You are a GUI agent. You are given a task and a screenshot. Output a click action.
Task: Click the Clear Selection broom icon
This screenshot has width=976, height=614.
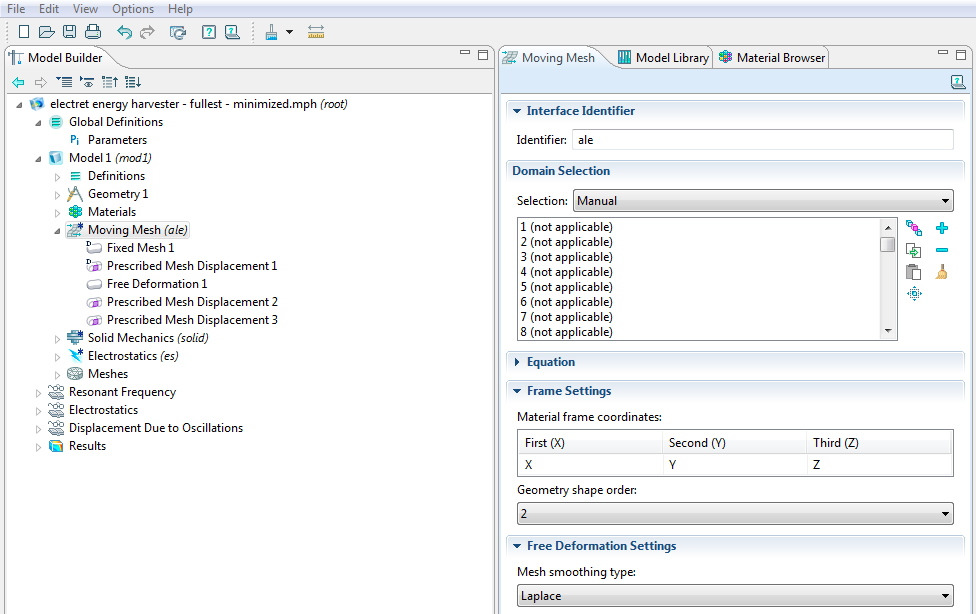(x=941, y=272)
